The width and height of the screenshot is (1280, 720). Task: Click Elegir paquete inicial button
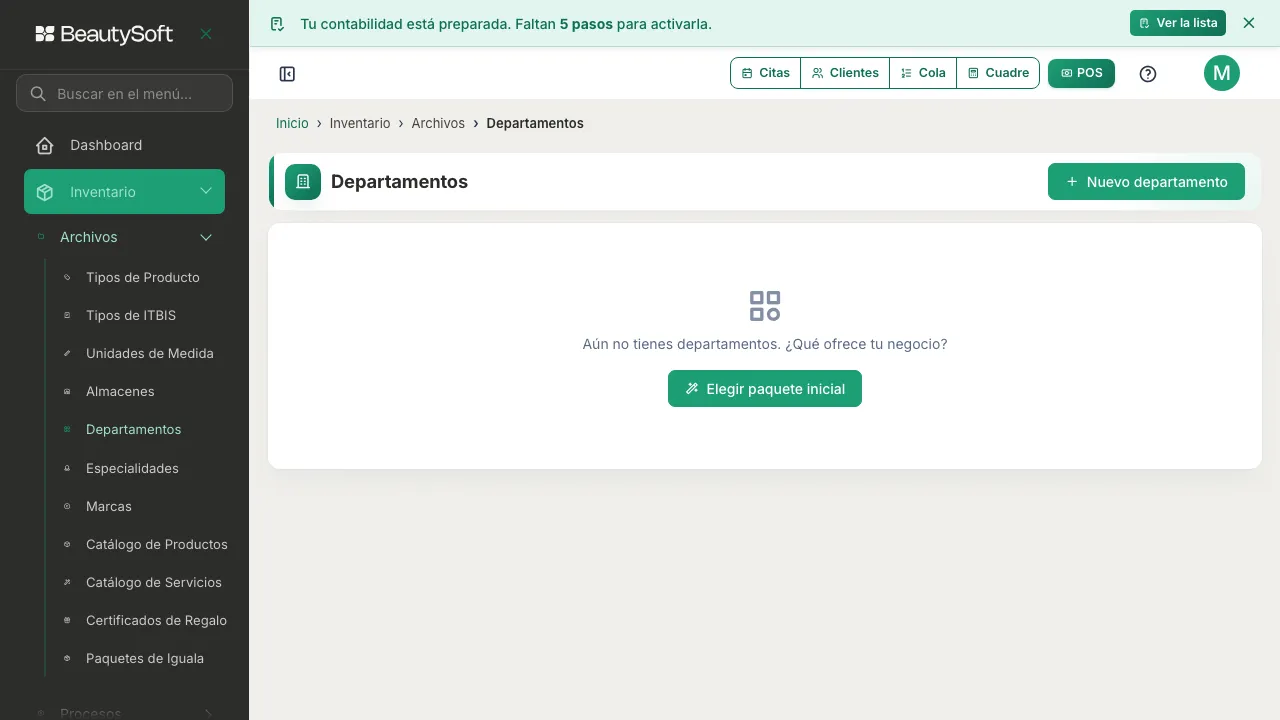pyautogui.click(x=765, y=389)
